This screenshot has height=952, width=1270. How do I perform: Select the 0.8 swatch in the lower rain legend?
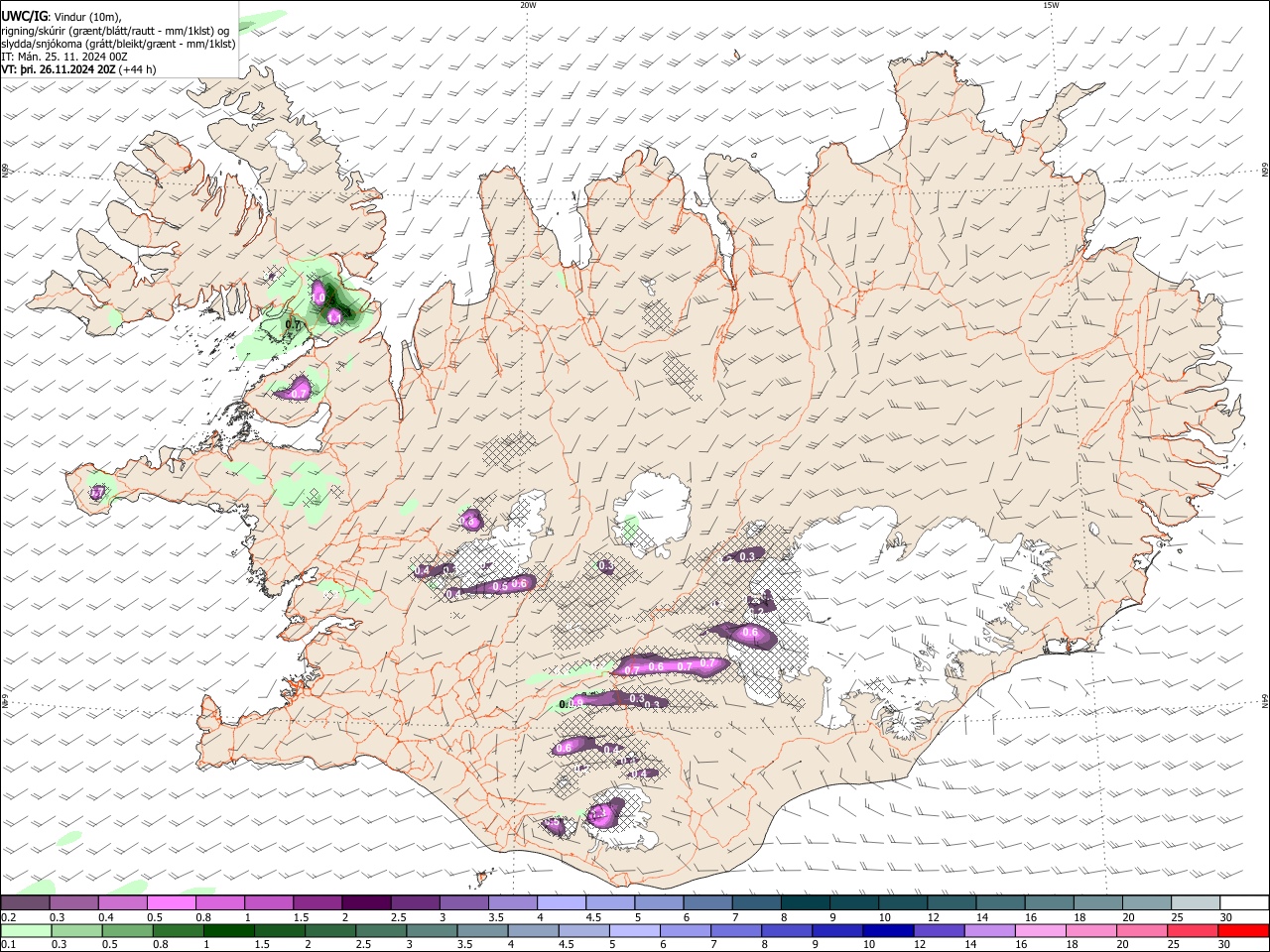pyautogui.click(x=178, y=931)
